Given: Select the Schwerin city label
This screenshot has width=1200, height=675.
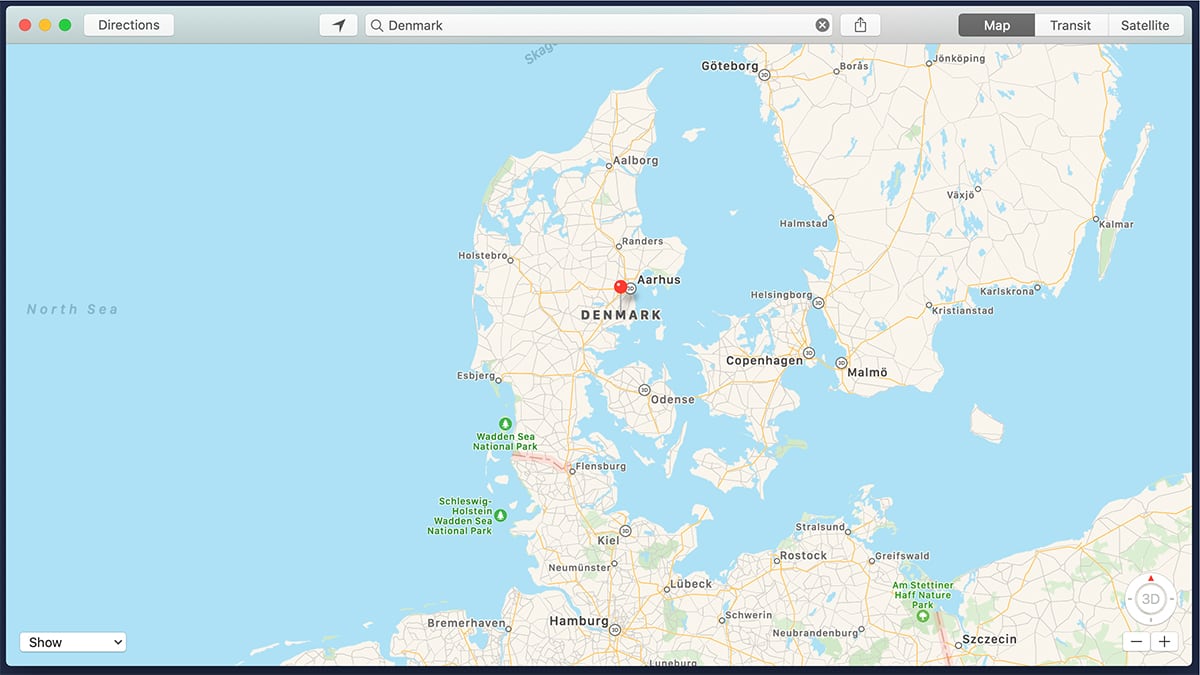Looking at the screenshot, I should [749, 615].
